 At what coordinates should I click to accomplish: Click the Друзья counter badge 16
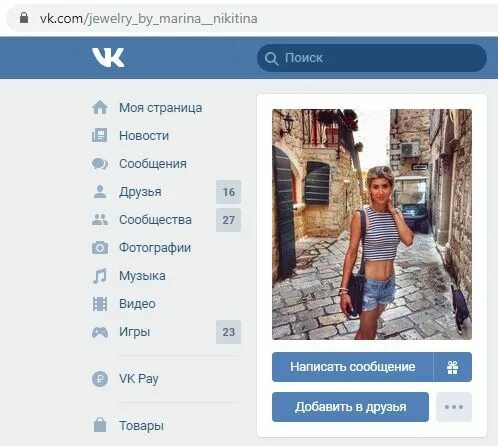click(228, 192)
